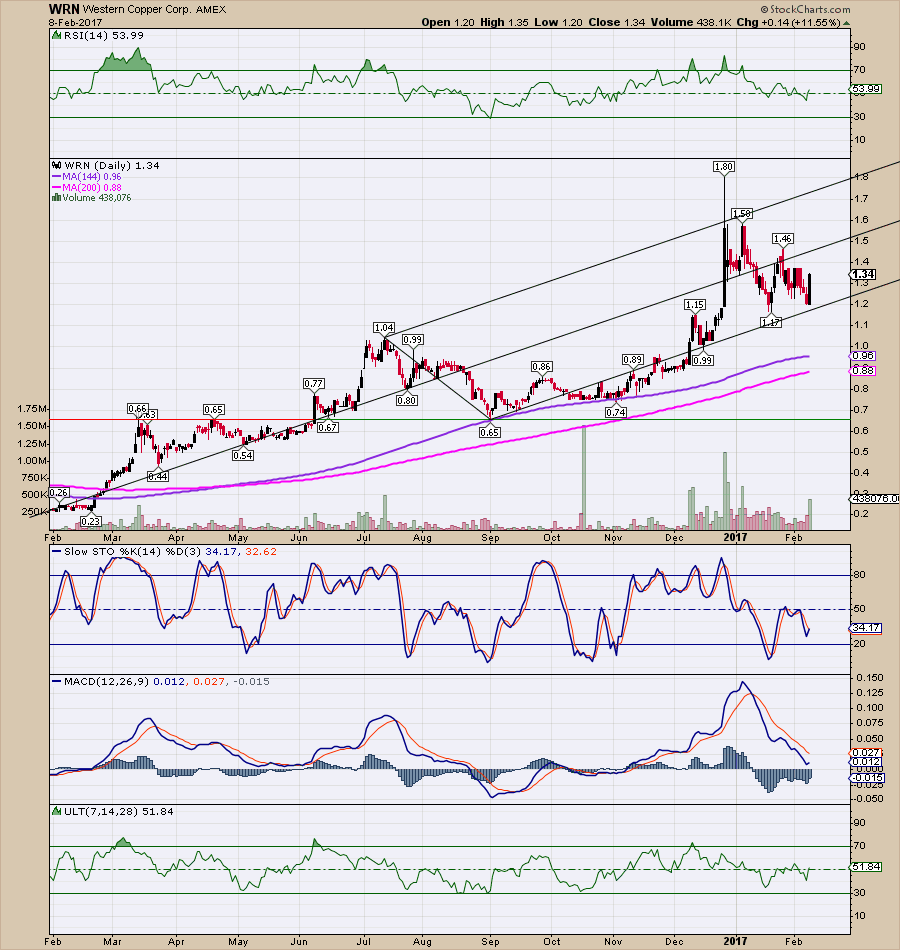Click the 53.99 RSI value tag on right axis
The image size is (900, 950).
[866, 89]
